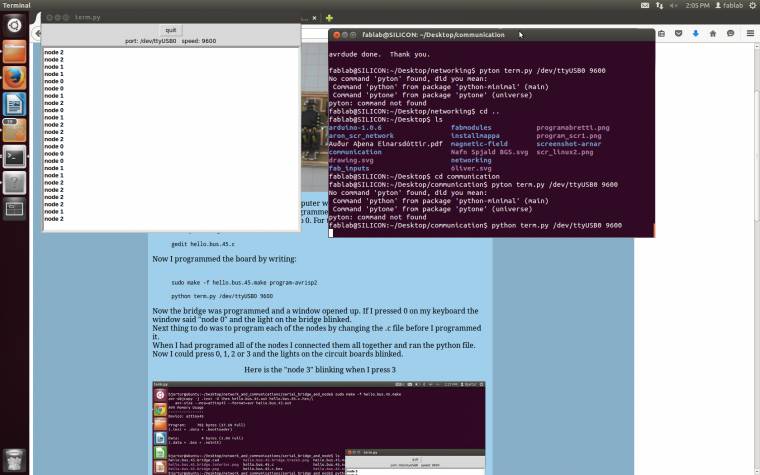Open the clock showing 2:05 PM
The height and width of the screenshot is (475, 760).
(x=697, y=5)
